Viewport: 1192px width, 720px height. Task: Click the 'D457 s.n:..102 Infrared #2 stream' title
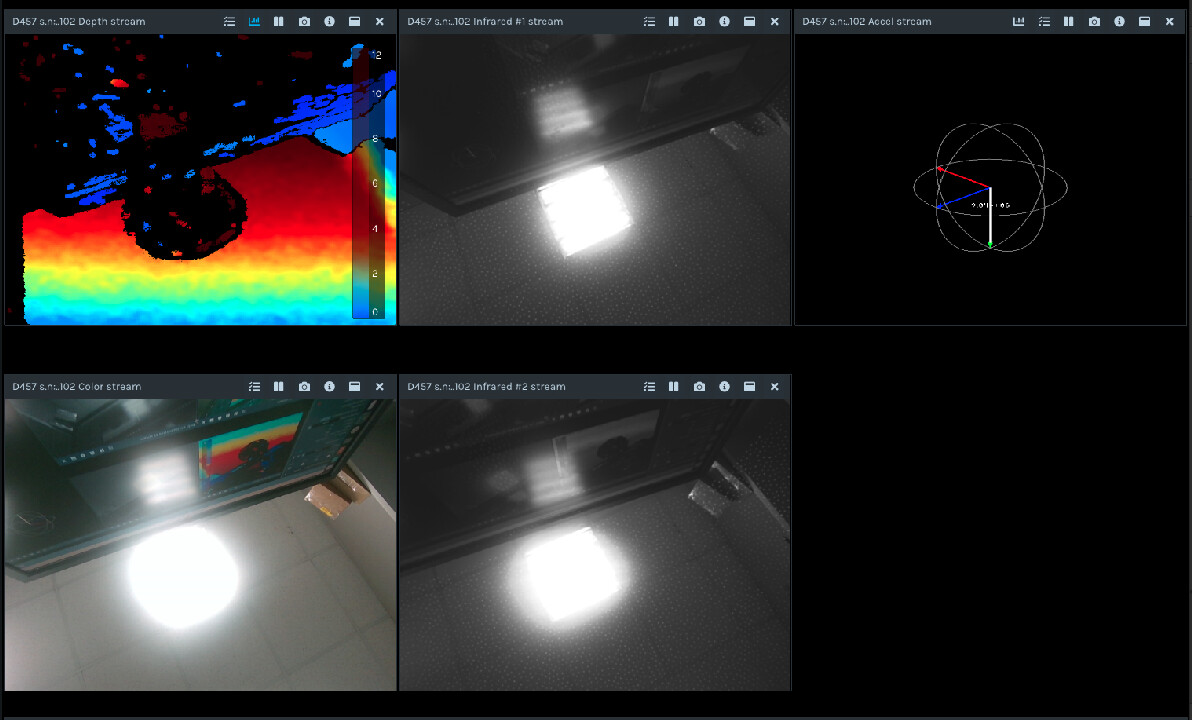tap(486, 386)
